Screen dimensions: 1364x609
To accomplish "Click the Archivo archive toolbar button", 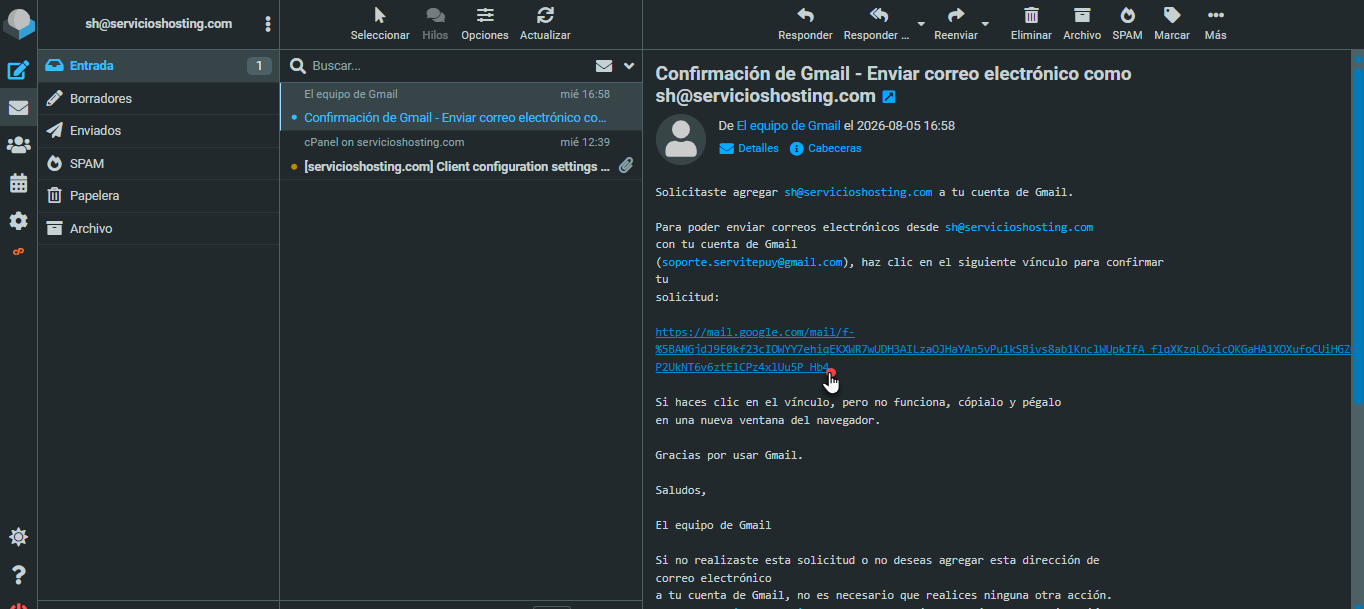I will pos(1082,24).
